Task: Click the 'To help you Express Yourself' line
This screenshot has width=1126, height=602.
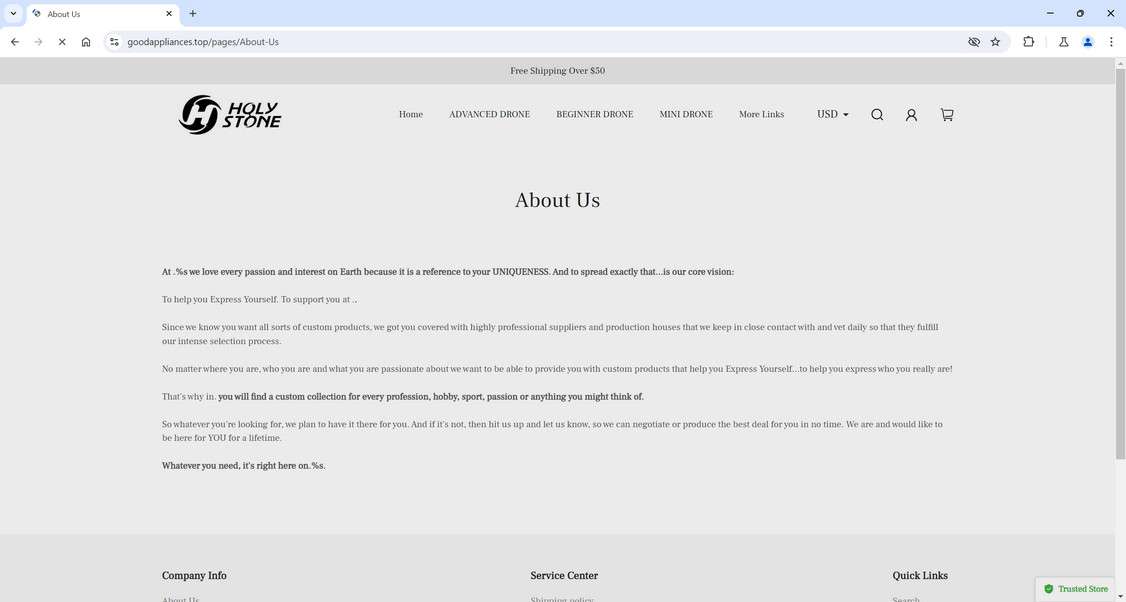Action: pos(259,300)
